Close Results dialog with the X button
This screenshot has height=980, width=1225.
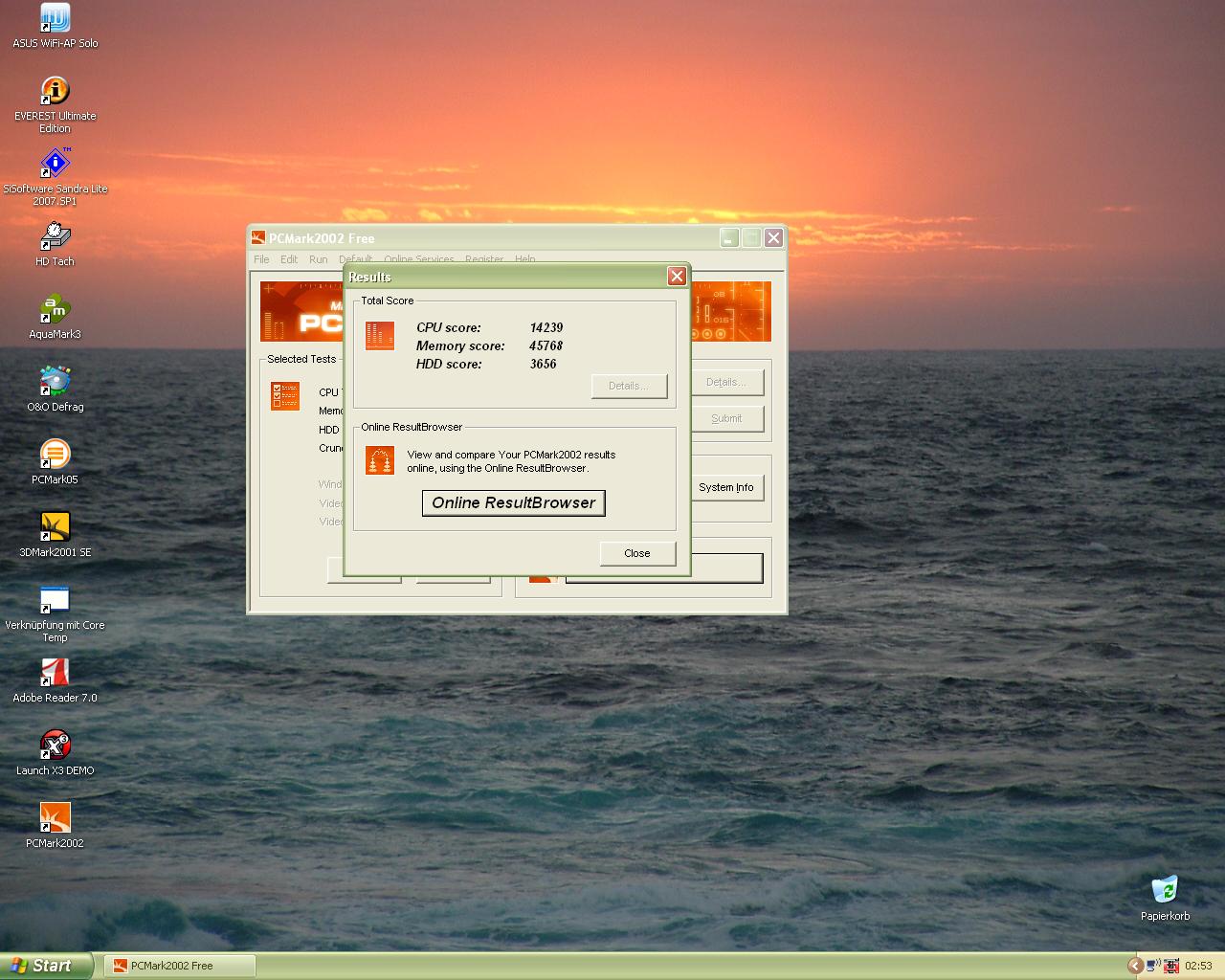tap(677, 277)
